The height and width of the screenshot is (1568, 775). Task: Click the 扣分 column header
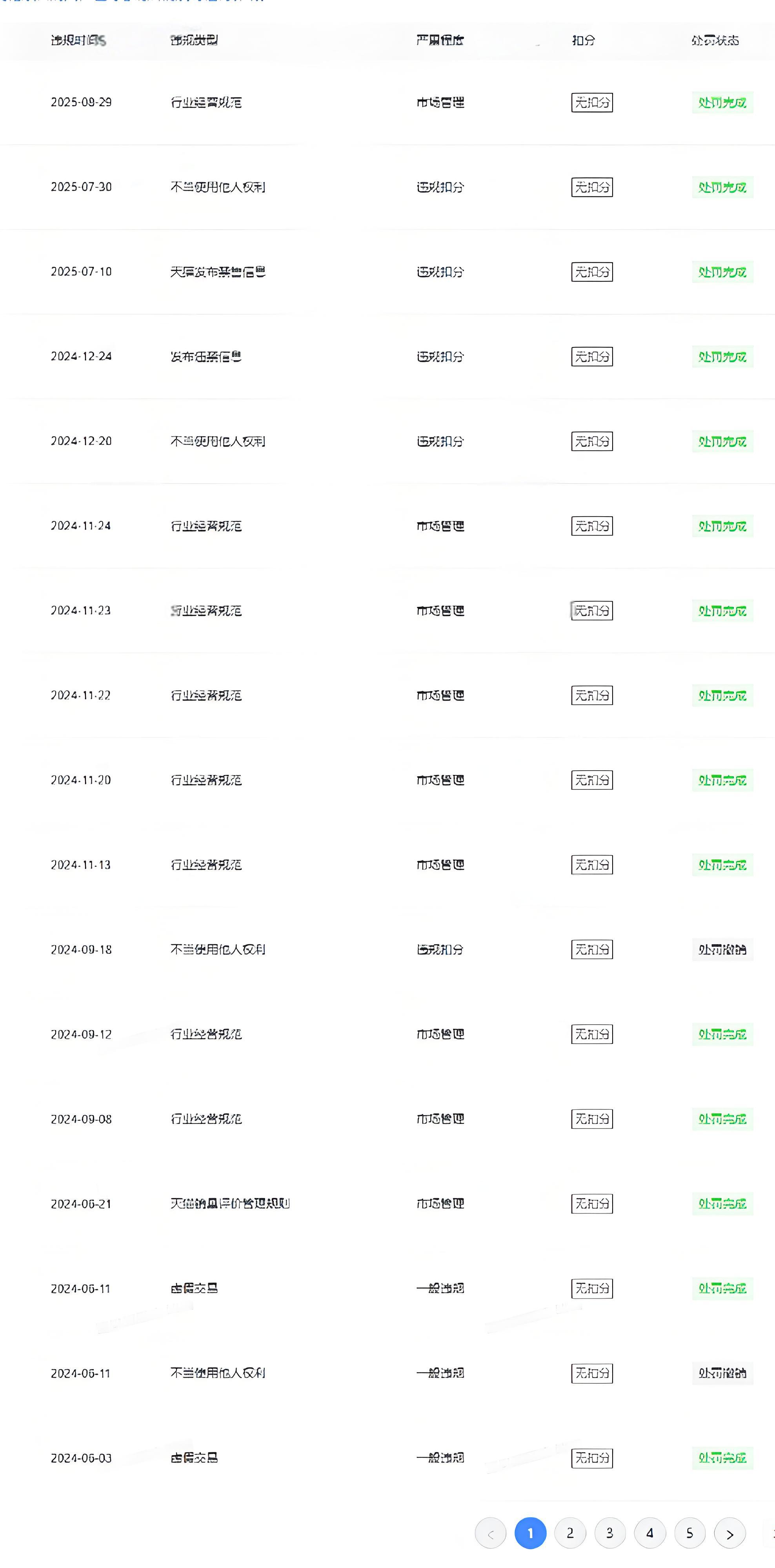coord(583,40)
